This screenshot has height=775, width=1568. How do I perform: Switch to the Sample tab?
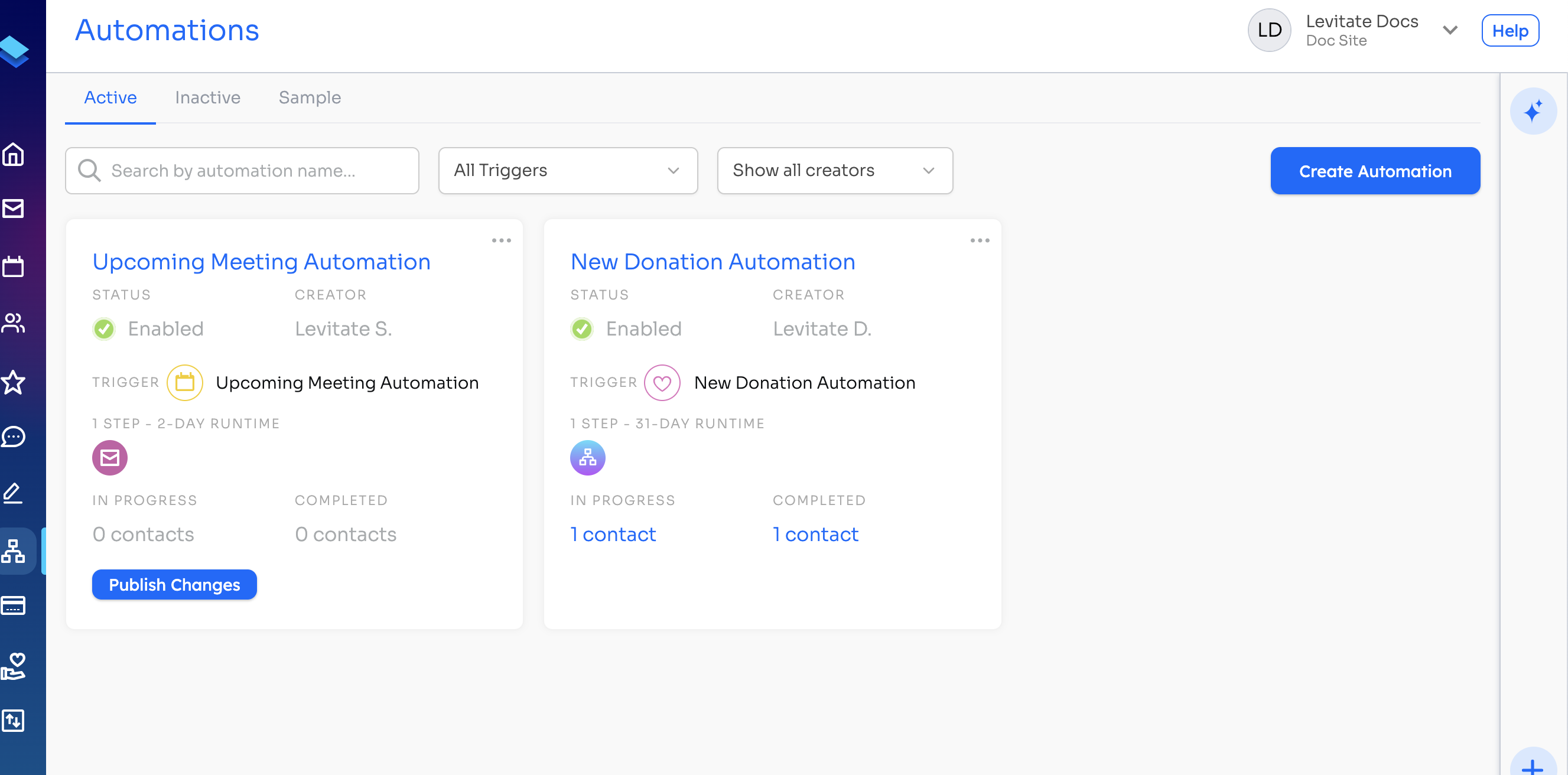(x=309, y=97)
